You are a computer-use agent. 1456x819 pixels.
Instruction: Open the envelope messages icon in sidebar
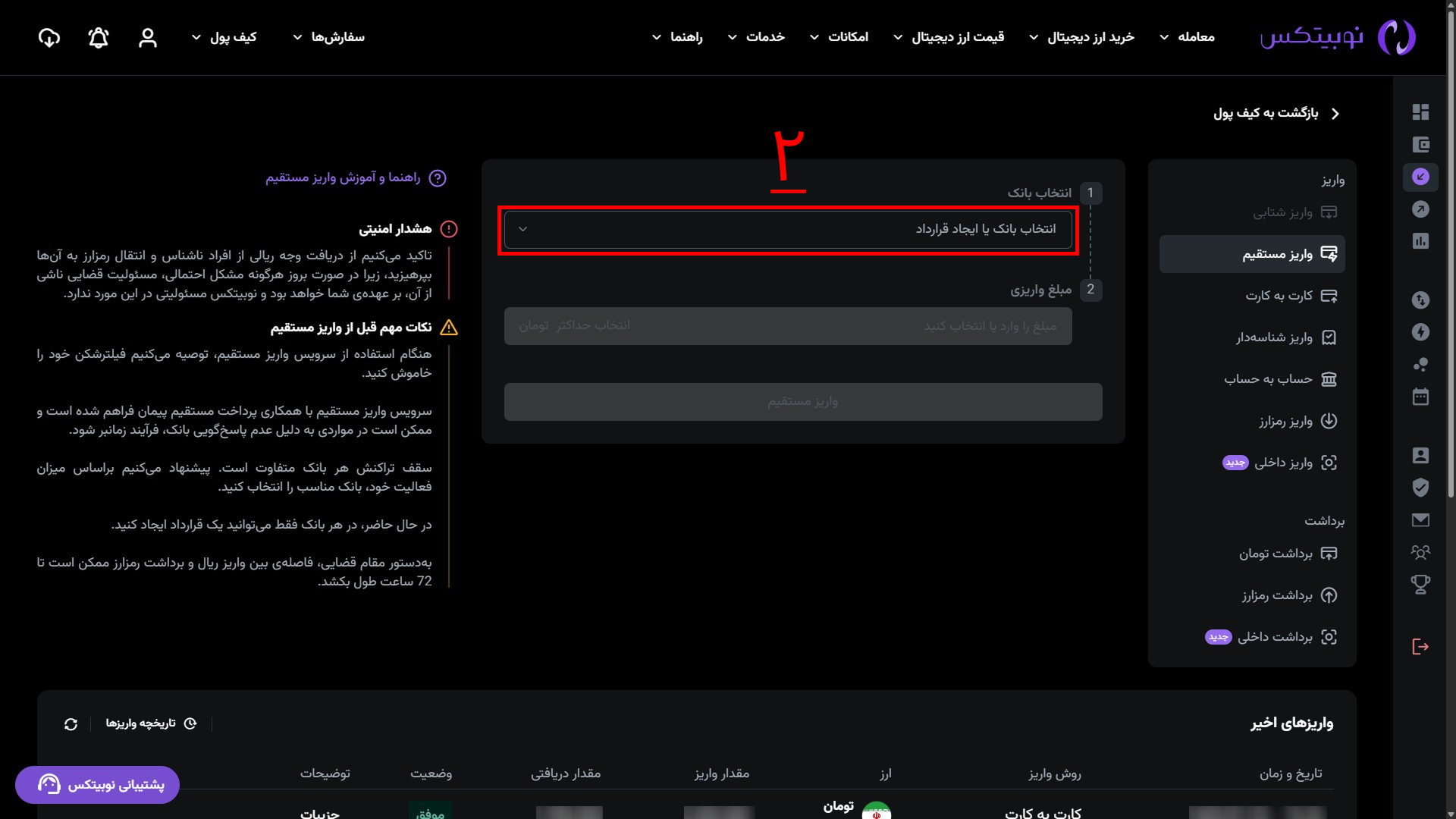coord(1420,519)
